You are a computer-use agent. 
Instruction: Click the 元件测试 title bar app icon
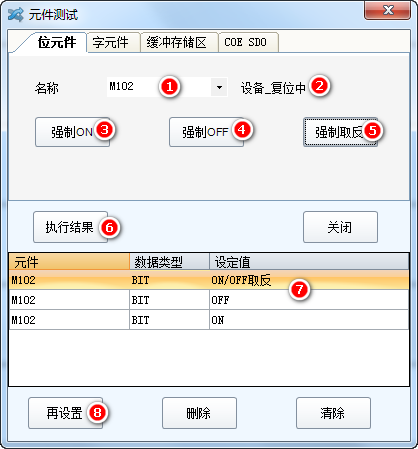point(15,15)
